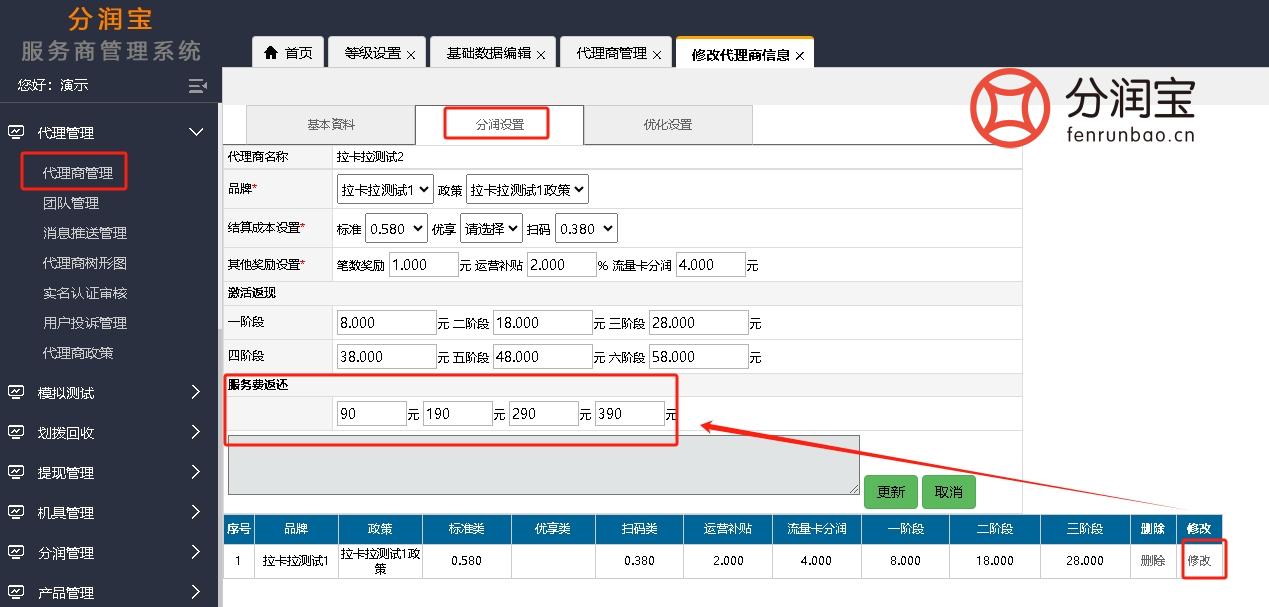Close the 等级设置 tab
1269x607 pixels.
click(x=411, y=55)
